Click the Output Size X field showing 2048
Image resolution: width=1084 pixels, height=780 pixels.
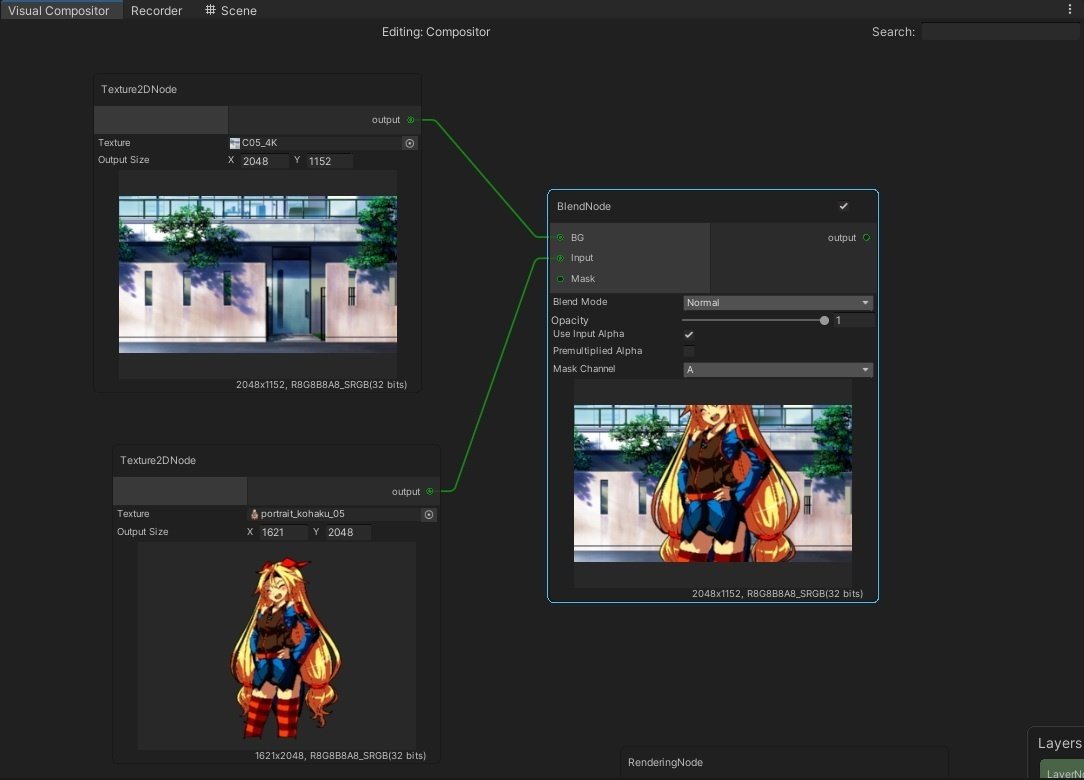(265, 161)
